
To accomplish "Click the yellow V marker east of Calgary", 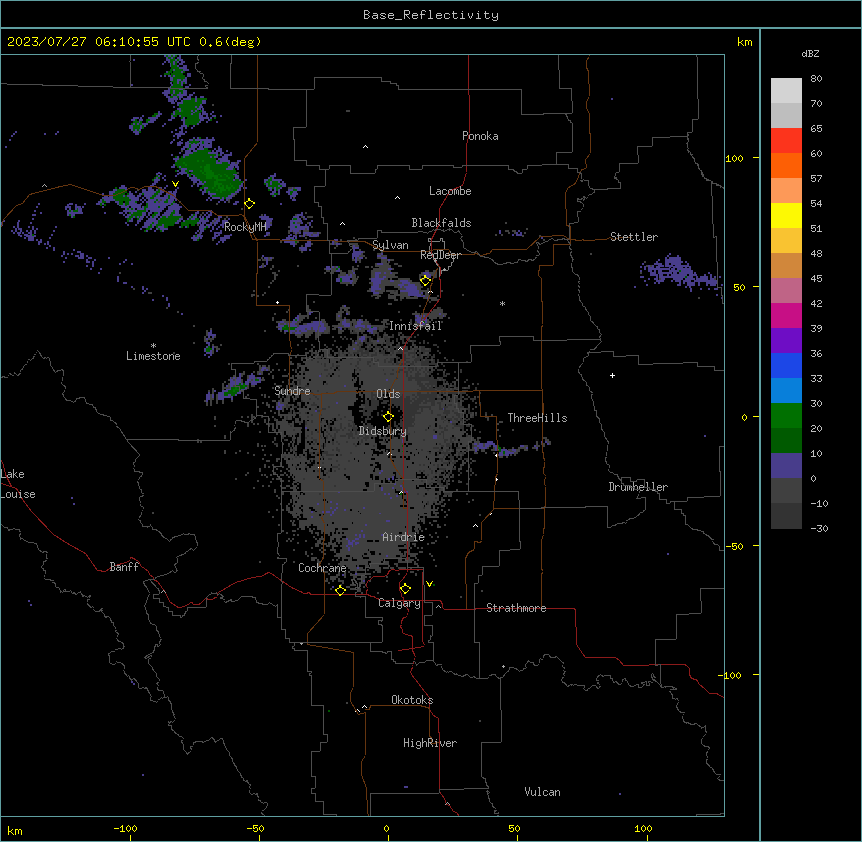I will tap(429, 584).
